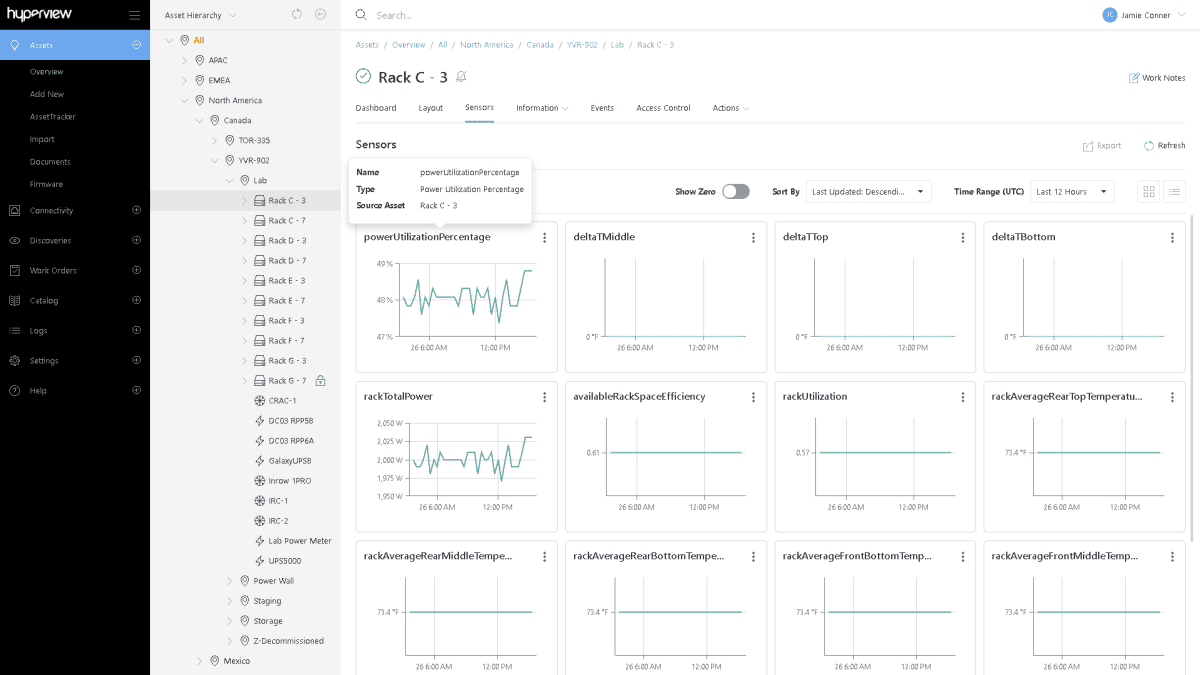The width and height of the screenshot is (1200, 675).
Task: Expand the APAC region in the tree
Action: click(x=184, y=60)
